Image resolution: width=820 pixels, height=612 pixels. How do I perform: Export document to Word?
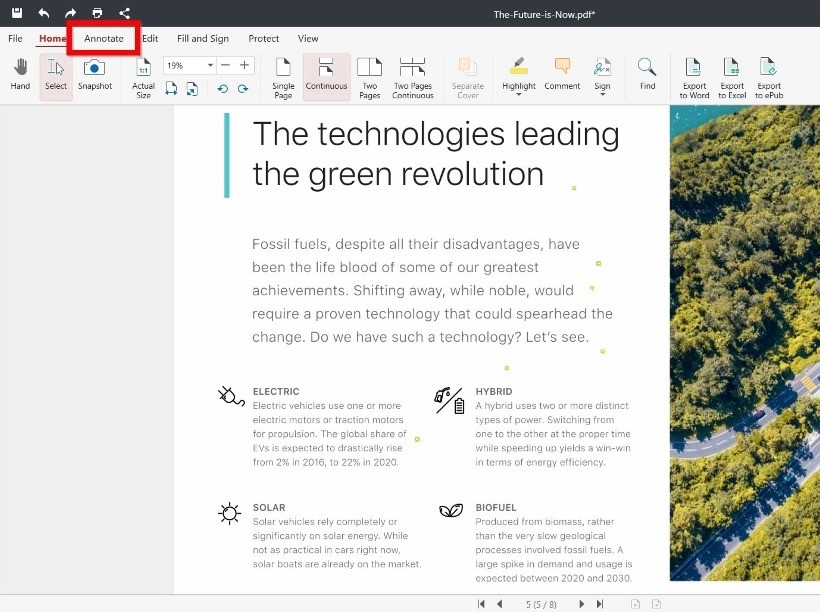(694, 78)
